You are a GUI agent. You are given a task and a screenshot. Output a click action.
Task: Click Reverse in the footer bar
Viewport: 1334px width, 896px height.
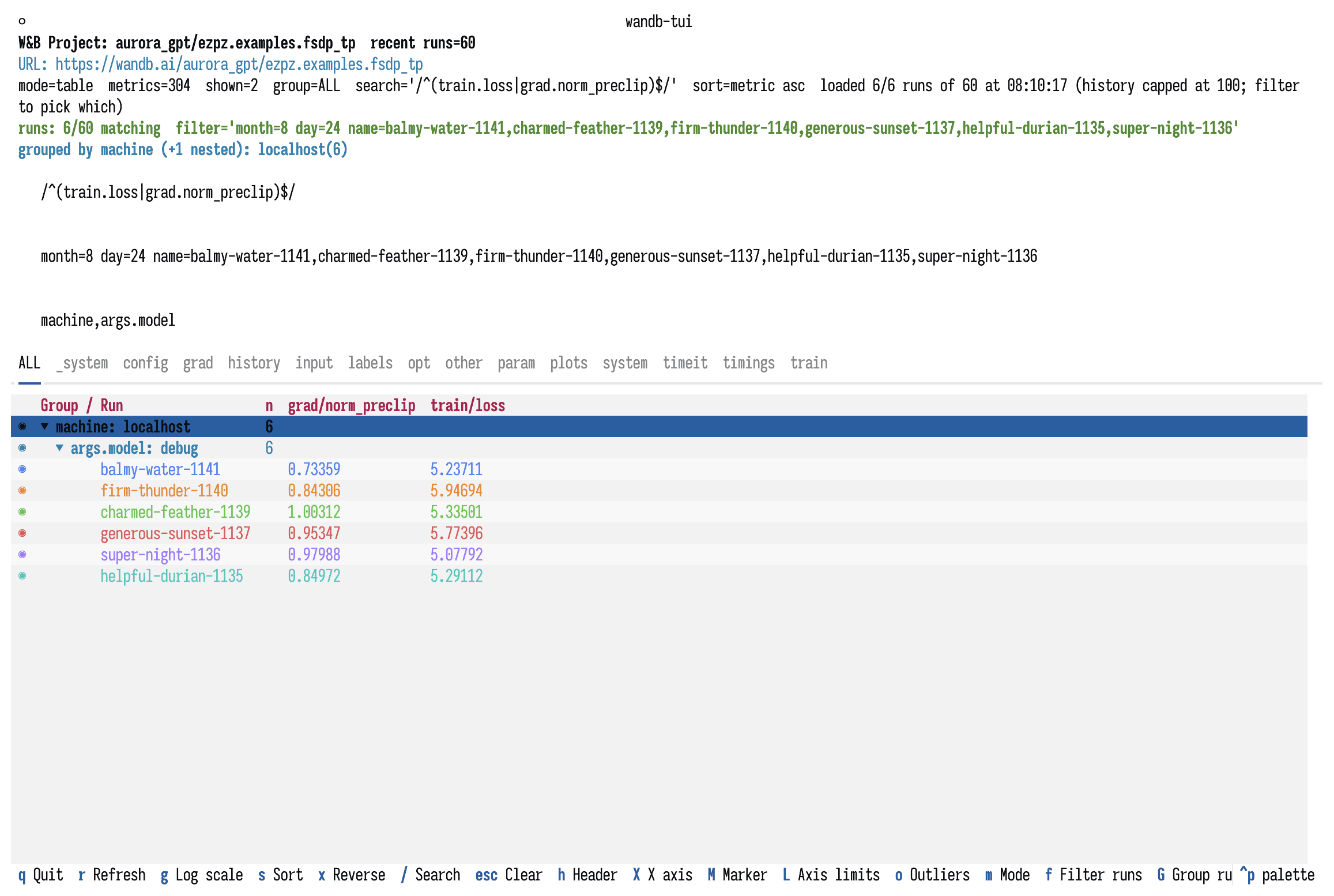click(x=352, y=875)
